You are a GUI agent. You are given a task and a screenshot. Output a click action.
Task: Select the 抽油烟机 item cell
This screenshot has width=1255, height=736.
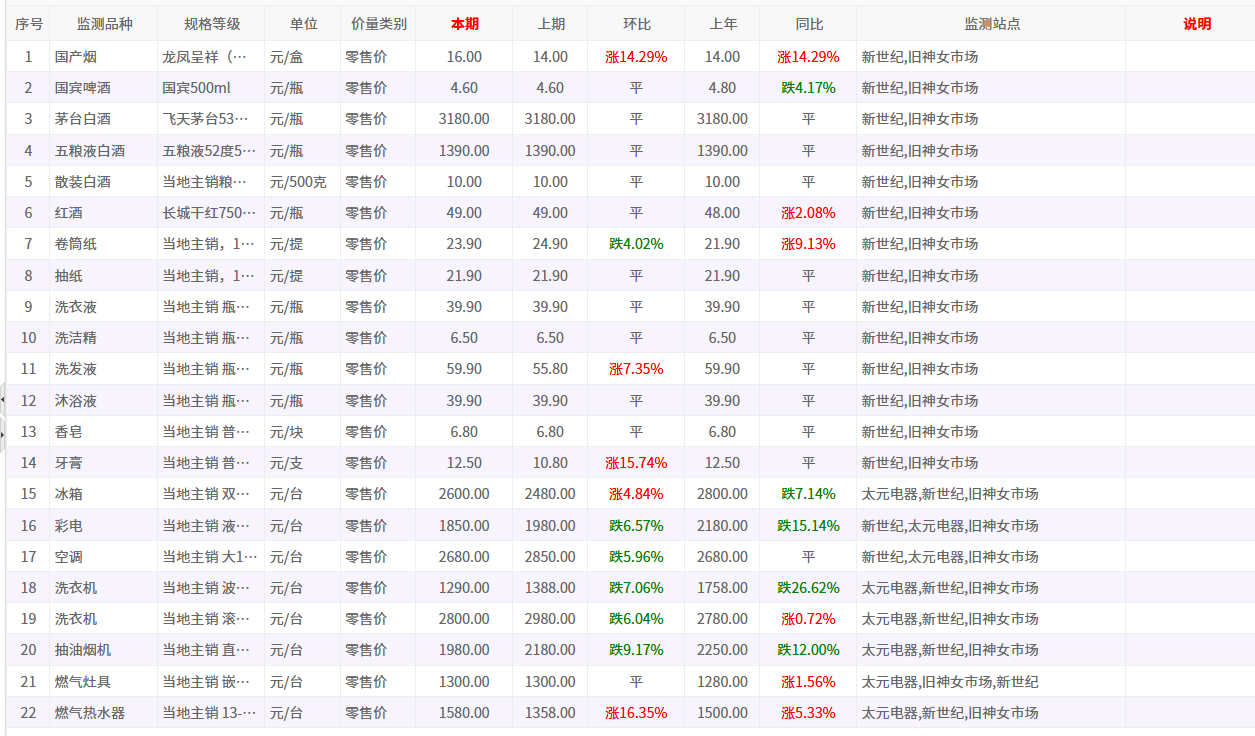click(x=104, y=650)
